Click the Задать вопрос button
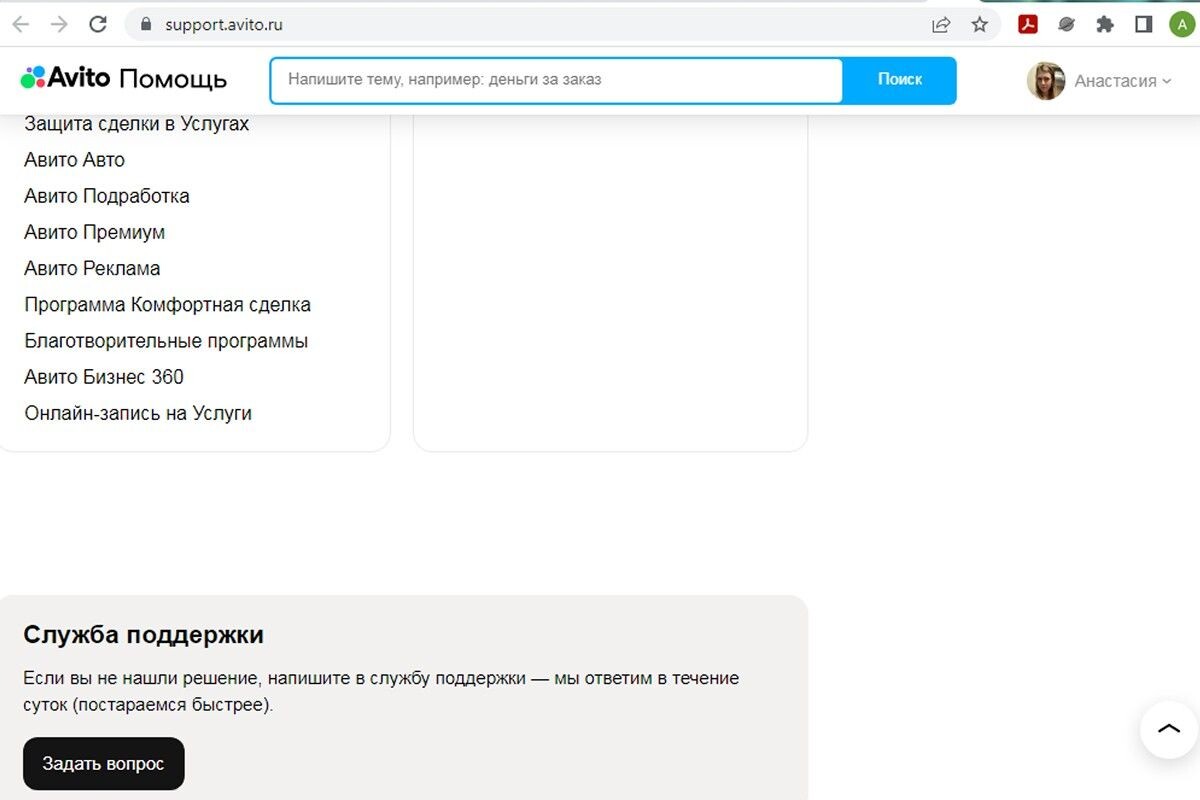The height and width of the screenshot is (800, 1200). tap(103, 764)
